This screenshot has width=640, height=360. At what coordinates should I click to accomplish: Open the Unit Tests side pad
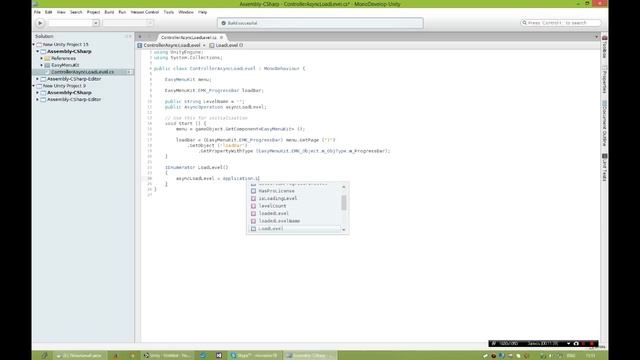pyautogui.click(x=604, y=167)
